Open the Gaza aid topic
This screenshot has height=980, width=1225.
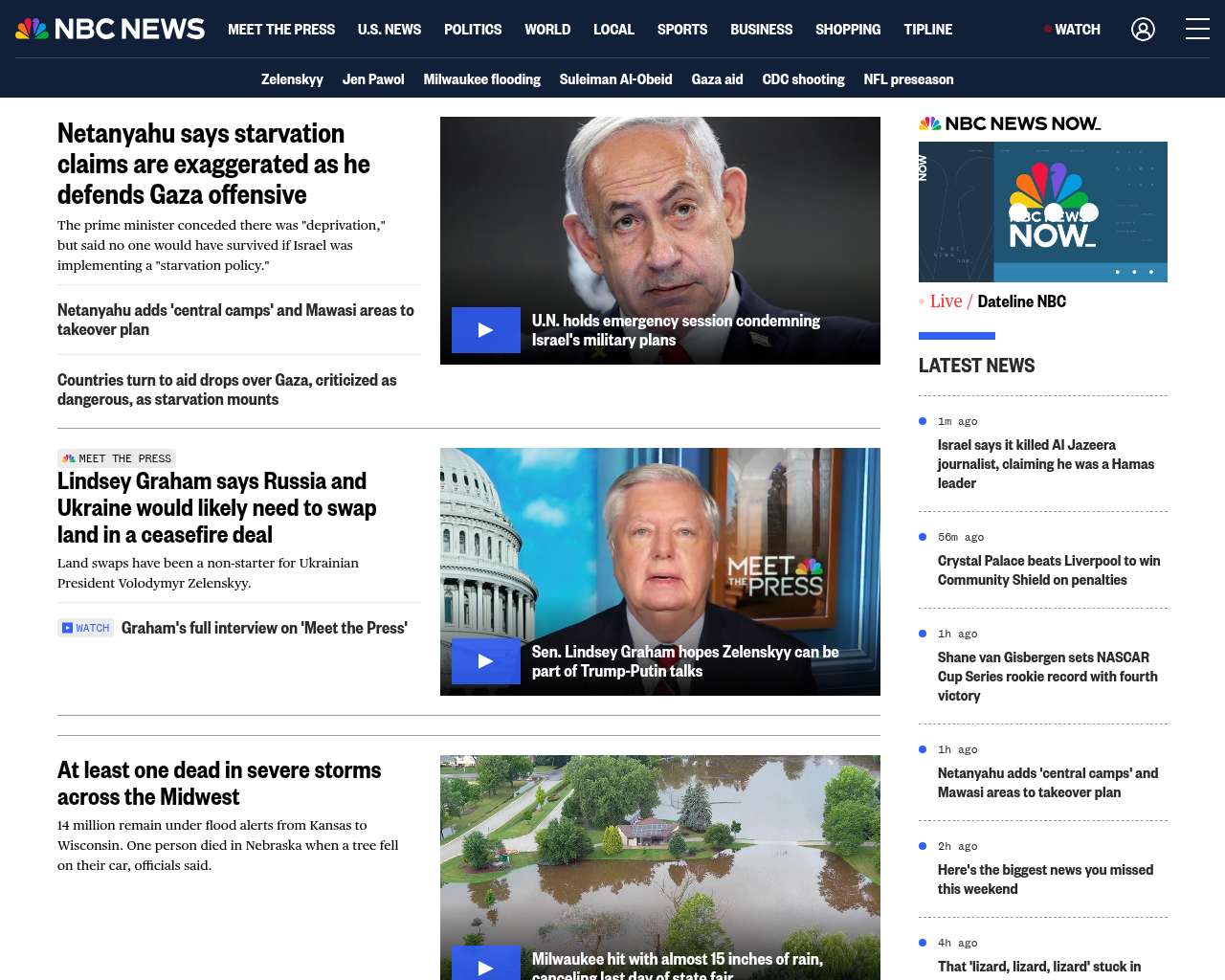tap(718, 79)
